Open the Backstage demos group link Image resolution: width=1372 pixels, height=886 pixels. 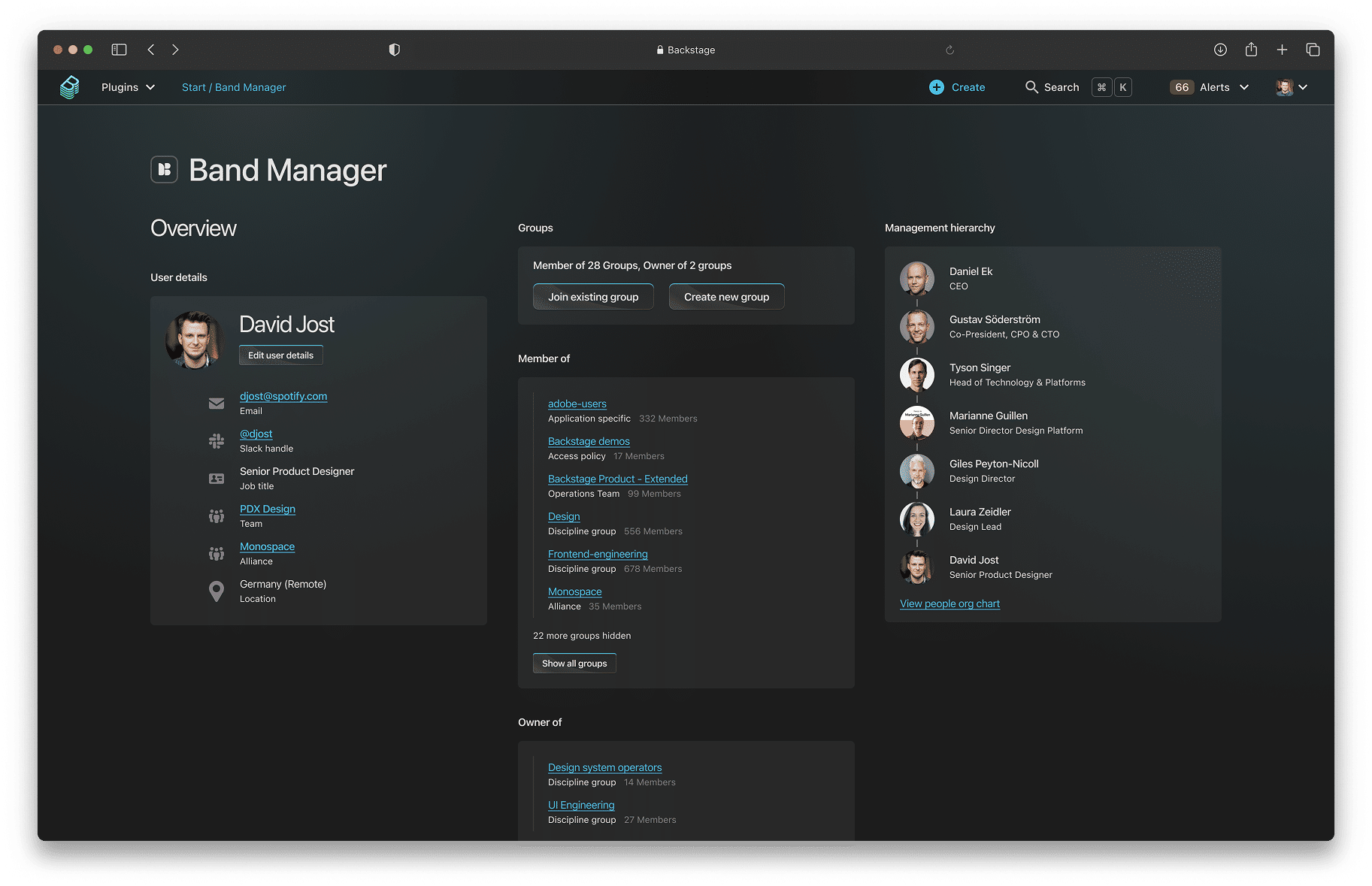(x=589, y=441)
